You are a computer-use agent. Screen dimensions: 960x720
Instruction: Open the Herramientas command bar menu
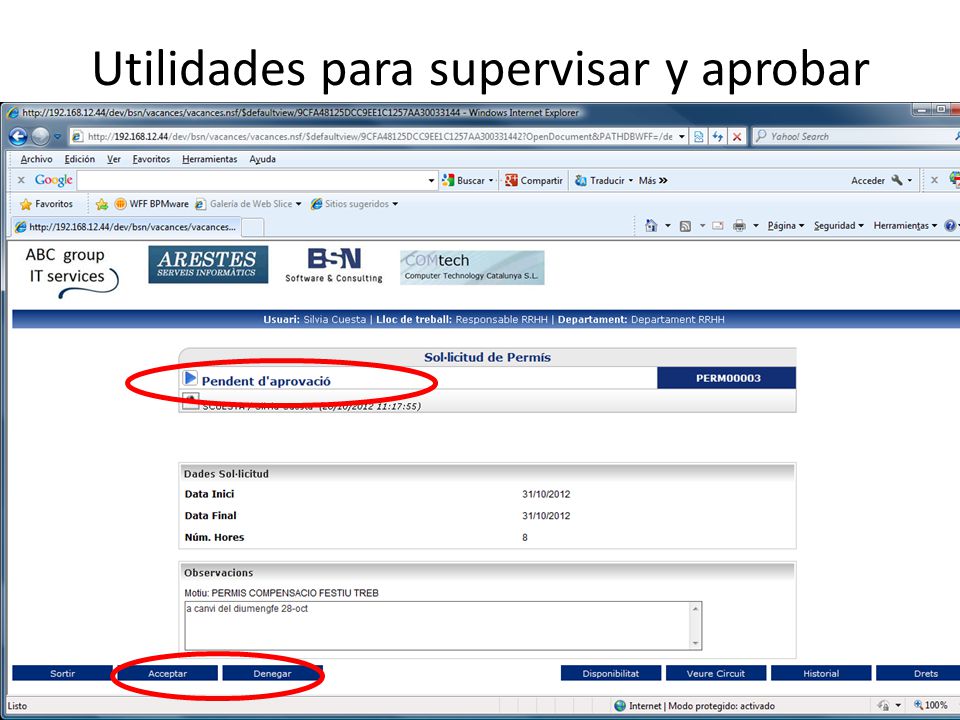[905, 226]
